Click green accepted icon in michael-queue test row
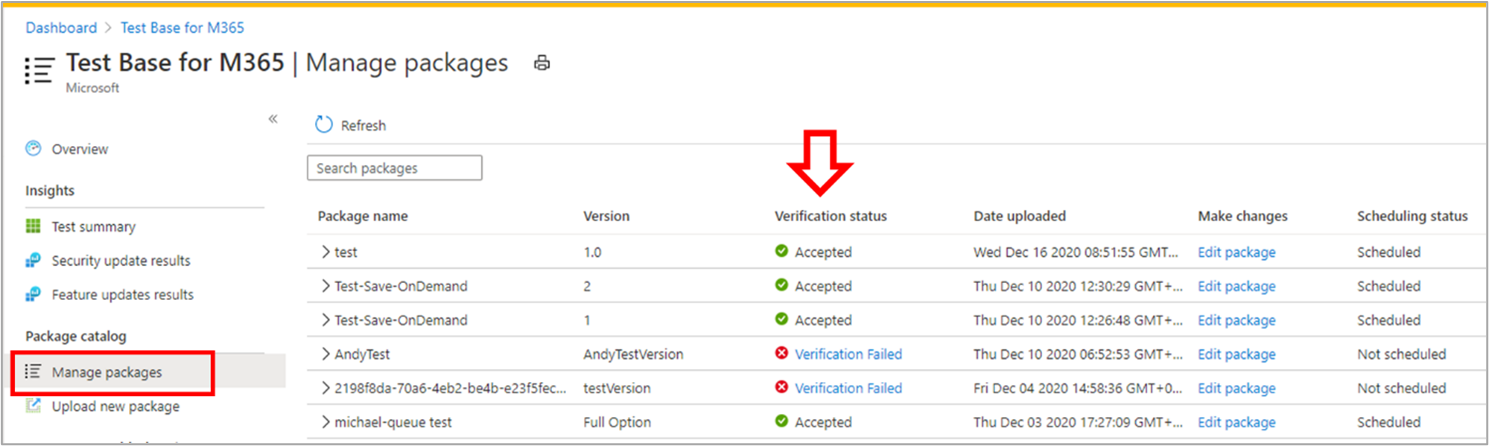Screen dimensions: 1489x446 click(x=782, y=422)
